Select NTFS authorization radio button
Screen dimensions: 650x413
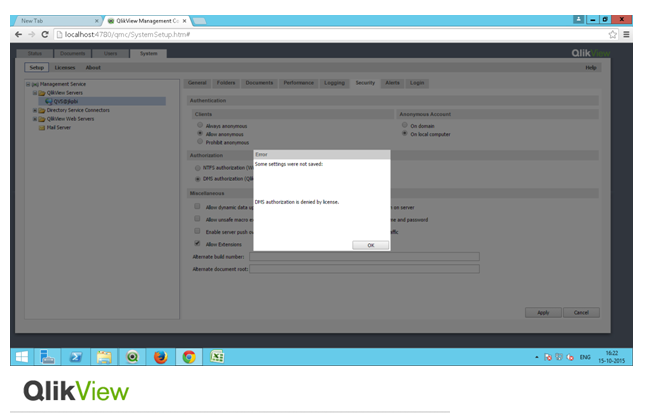198,168
